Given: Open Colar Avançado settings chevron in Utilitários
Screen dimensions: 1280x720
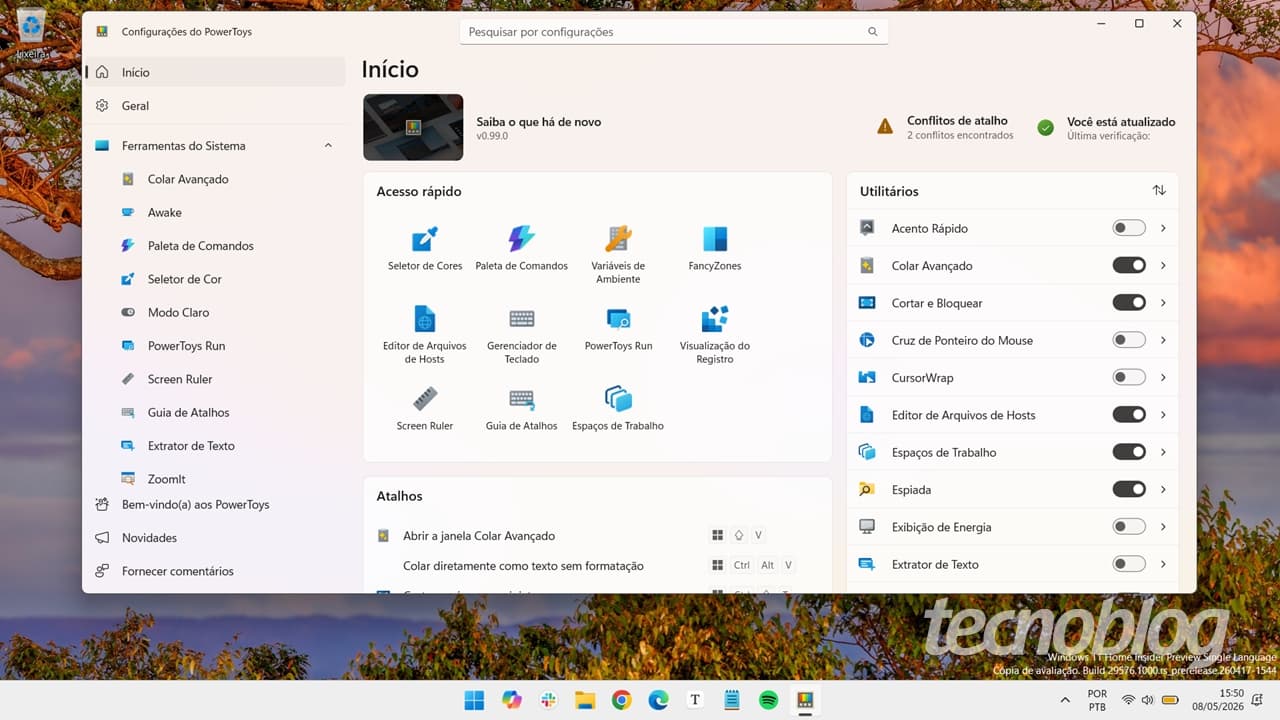Looking at the screenshot, I should point(1163,265).
